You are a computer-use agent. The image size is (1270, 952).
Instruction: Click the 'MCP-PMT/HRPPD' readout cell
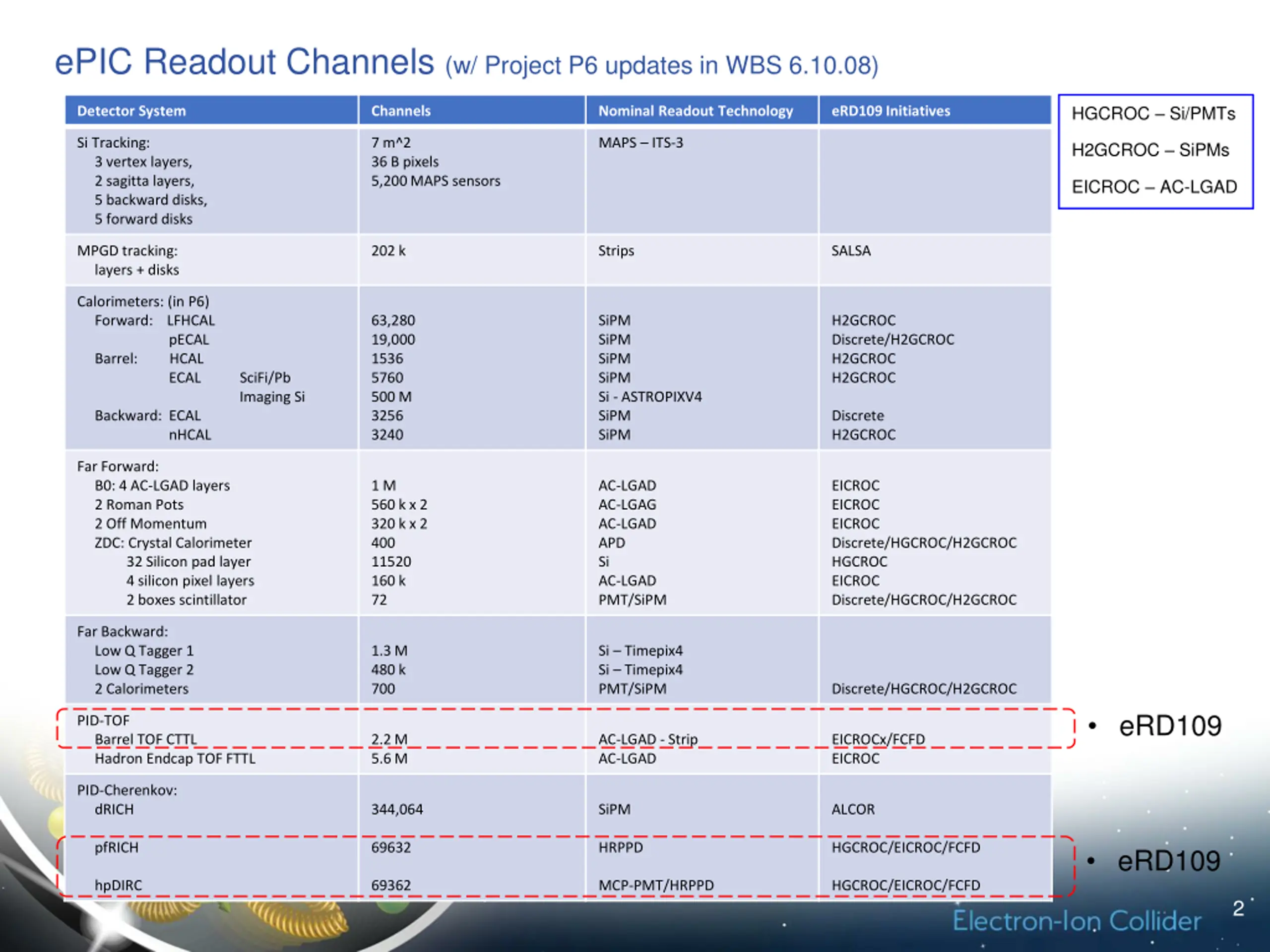[x=656, y=886]
